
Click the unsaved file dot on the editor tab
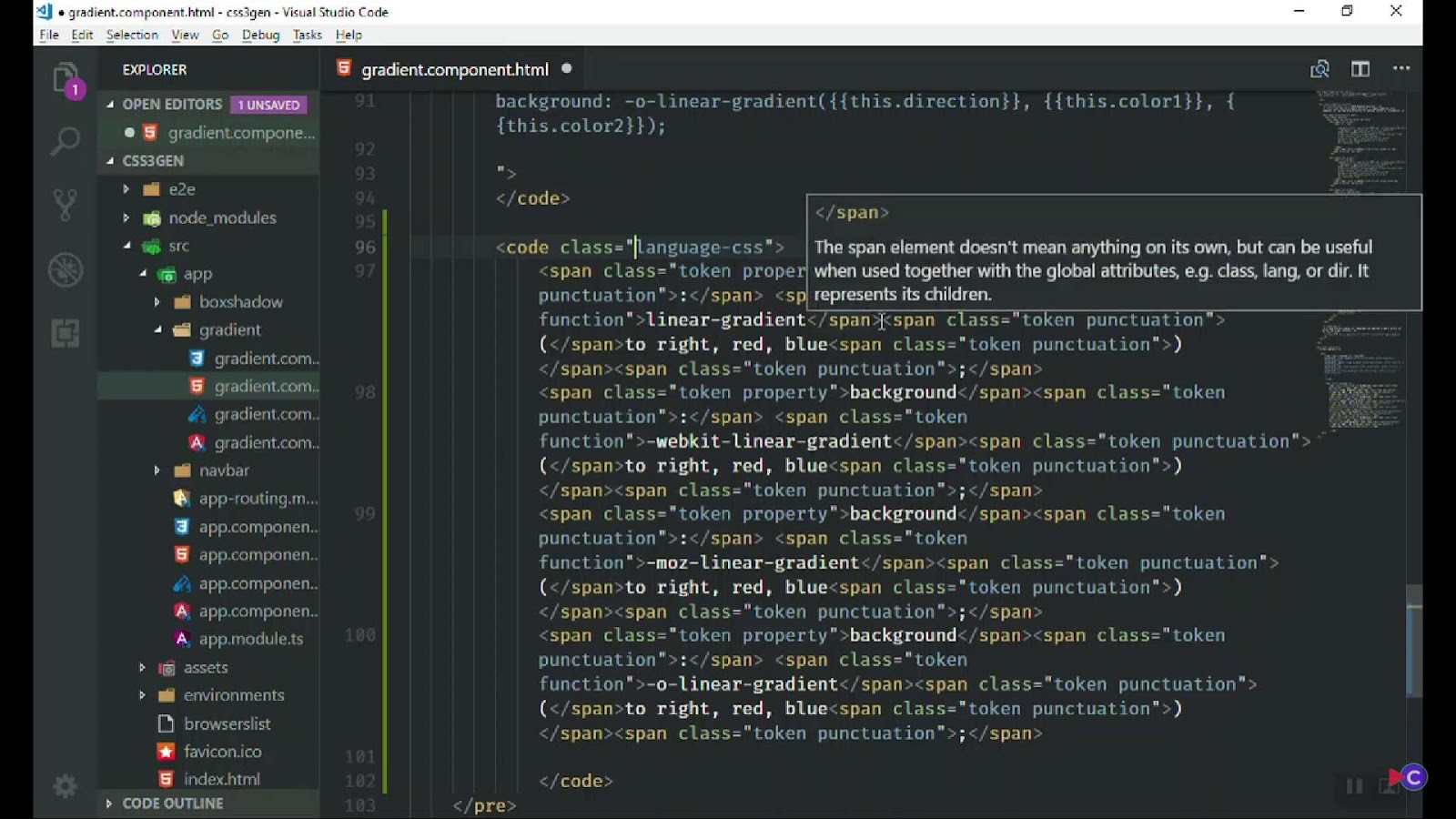click(x=566, y=68)
